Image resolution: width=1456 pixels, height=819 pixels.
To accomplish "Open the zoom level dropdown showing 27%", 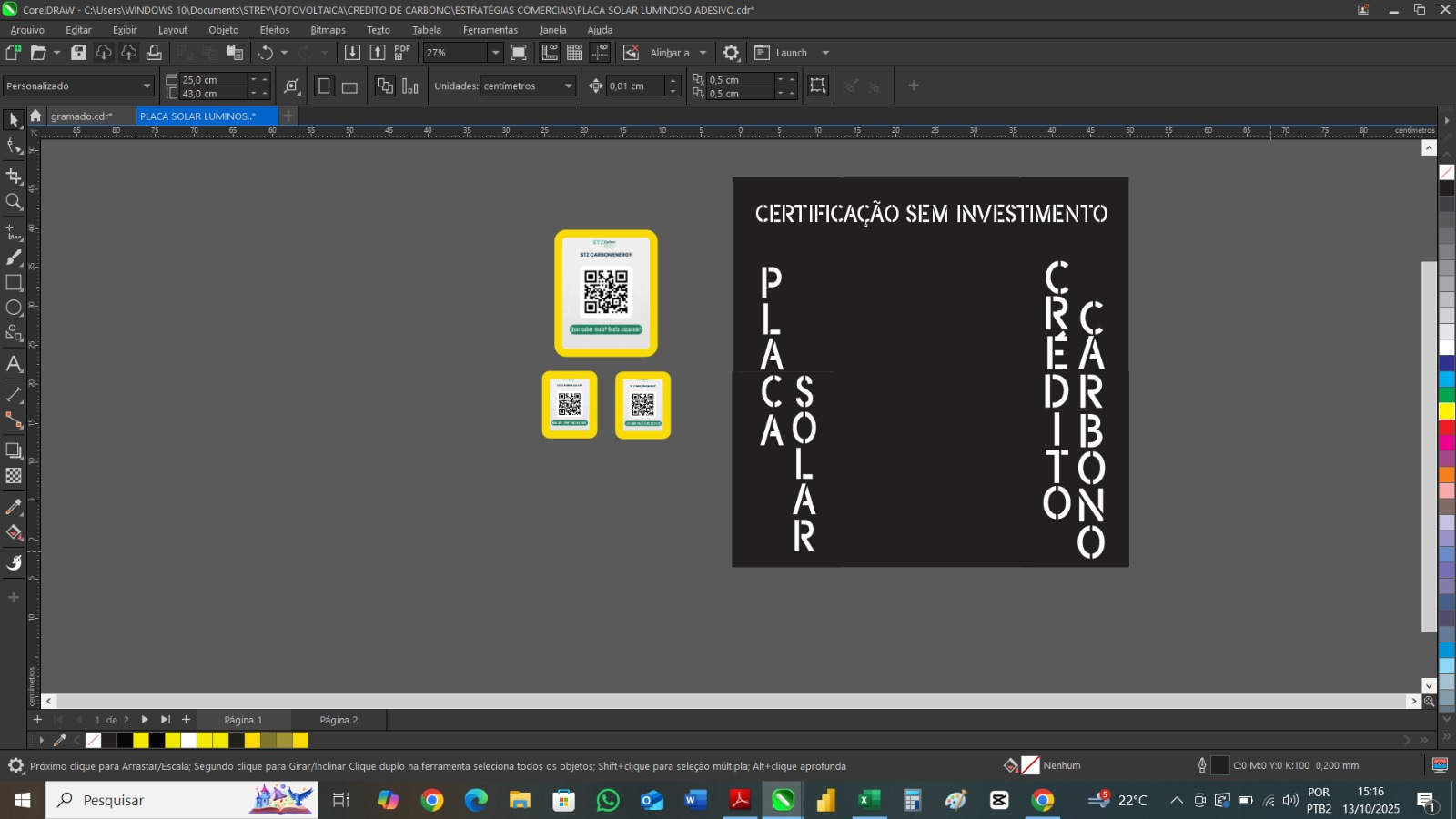I will (x=495, y=53).
